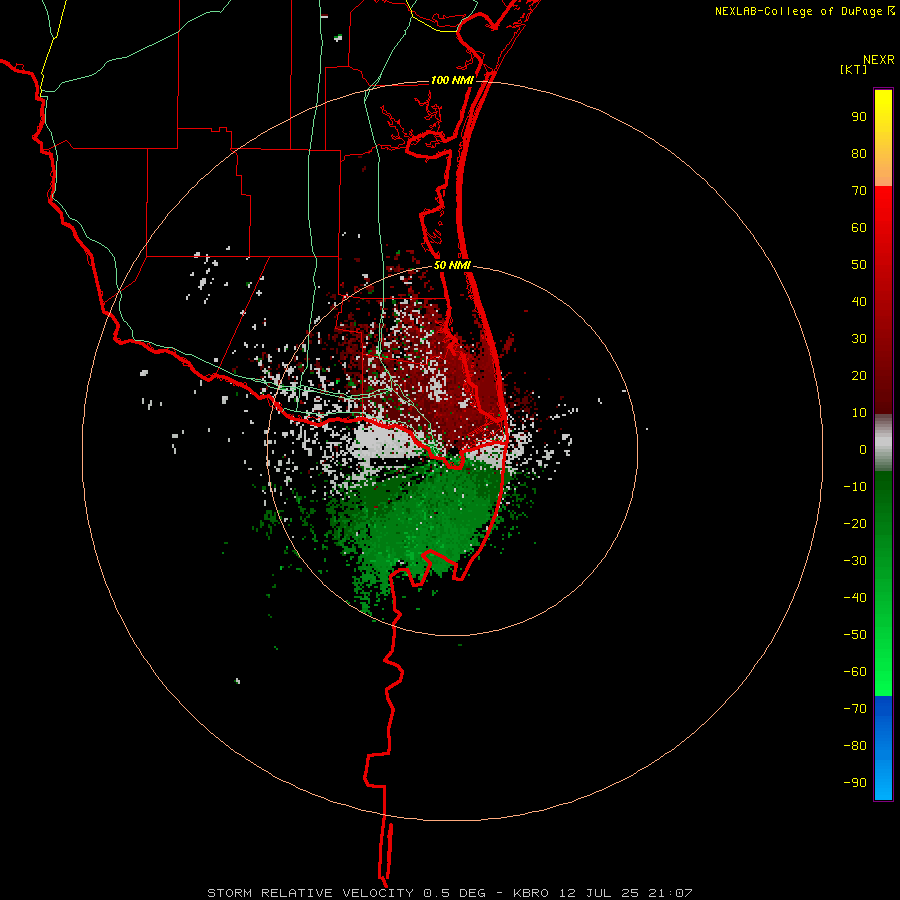Viewport: 900px width, 900px height.
Task: Click the 50 knot scale label
Action: 859,265
